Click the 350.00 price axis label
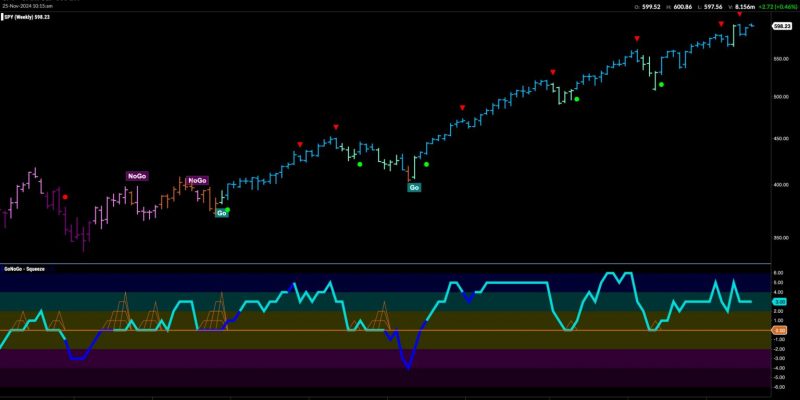The height and width of the screenshot is (400, 800). (x=781, y=238)
